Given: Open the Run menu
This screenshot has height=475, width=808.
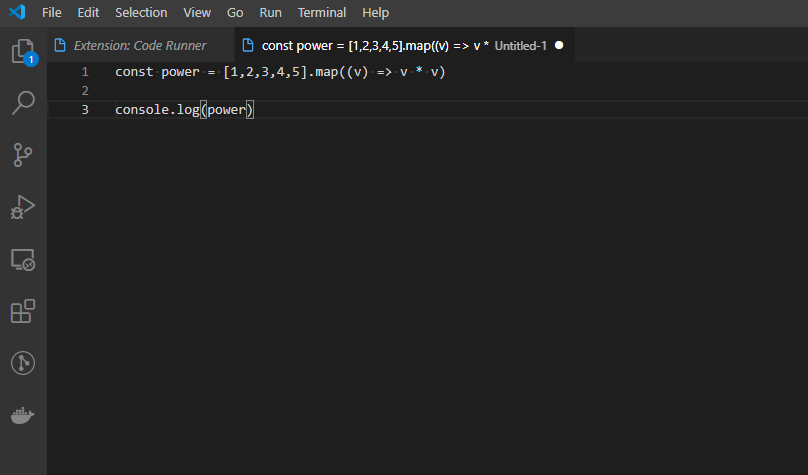Looking at the screenshot, I should [x=271, y=12].
